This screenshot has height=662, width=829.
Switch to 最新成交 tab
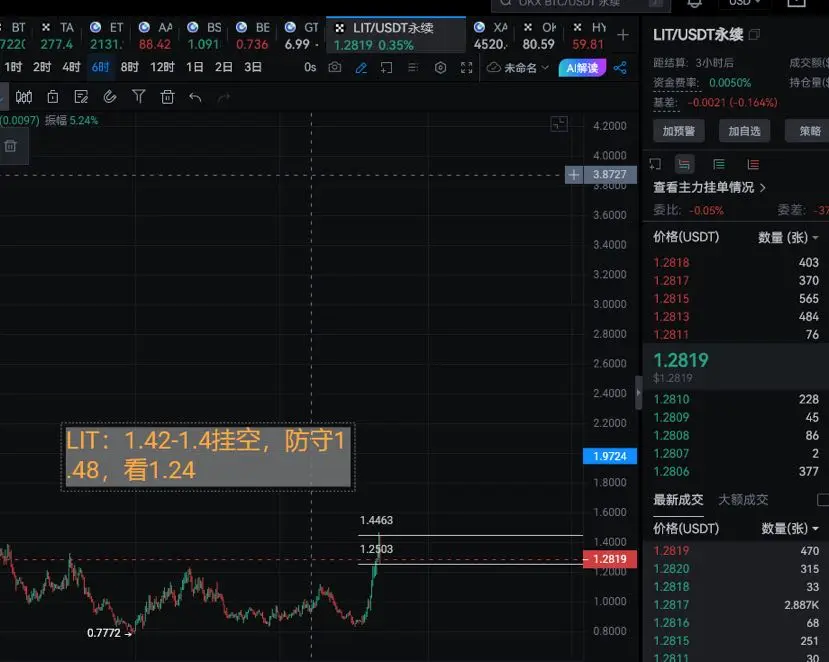[x=678, y=499]
